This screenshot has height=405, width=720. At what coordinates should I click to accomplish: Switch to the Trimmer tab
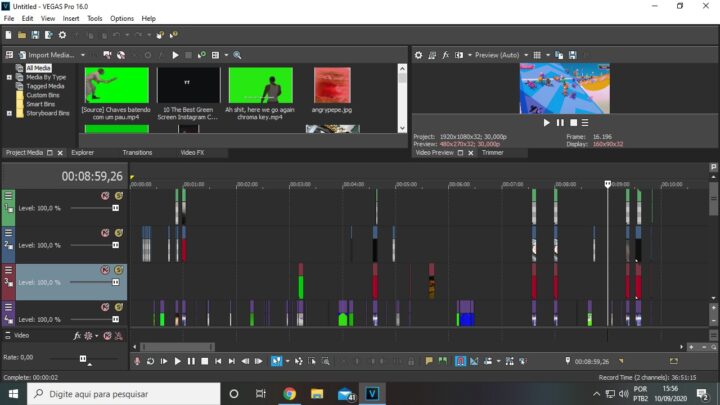coord(493,152)
